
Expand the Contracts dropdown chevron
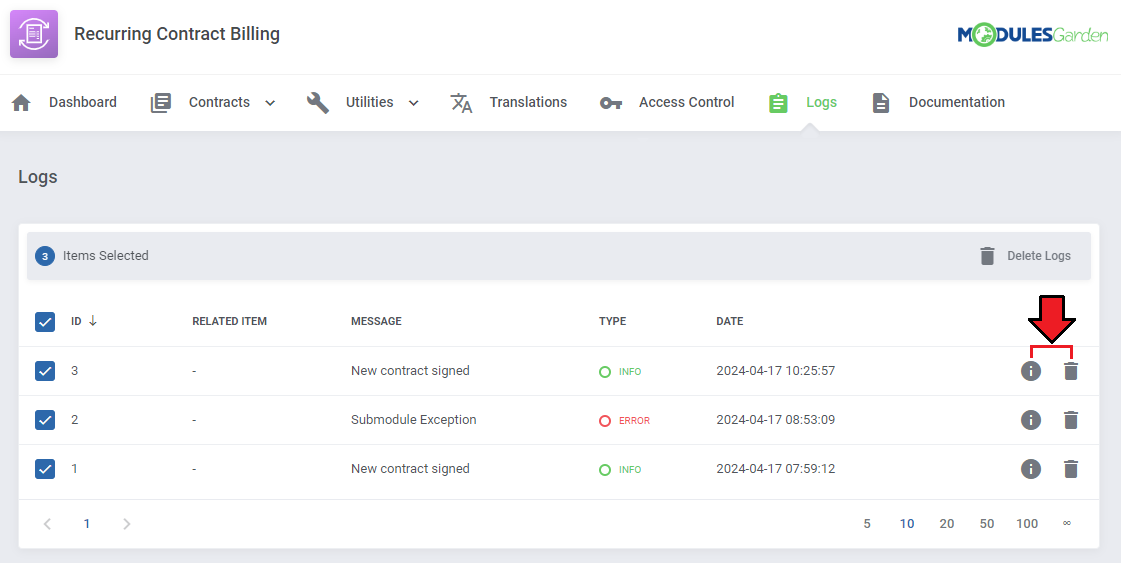(270, 103)
